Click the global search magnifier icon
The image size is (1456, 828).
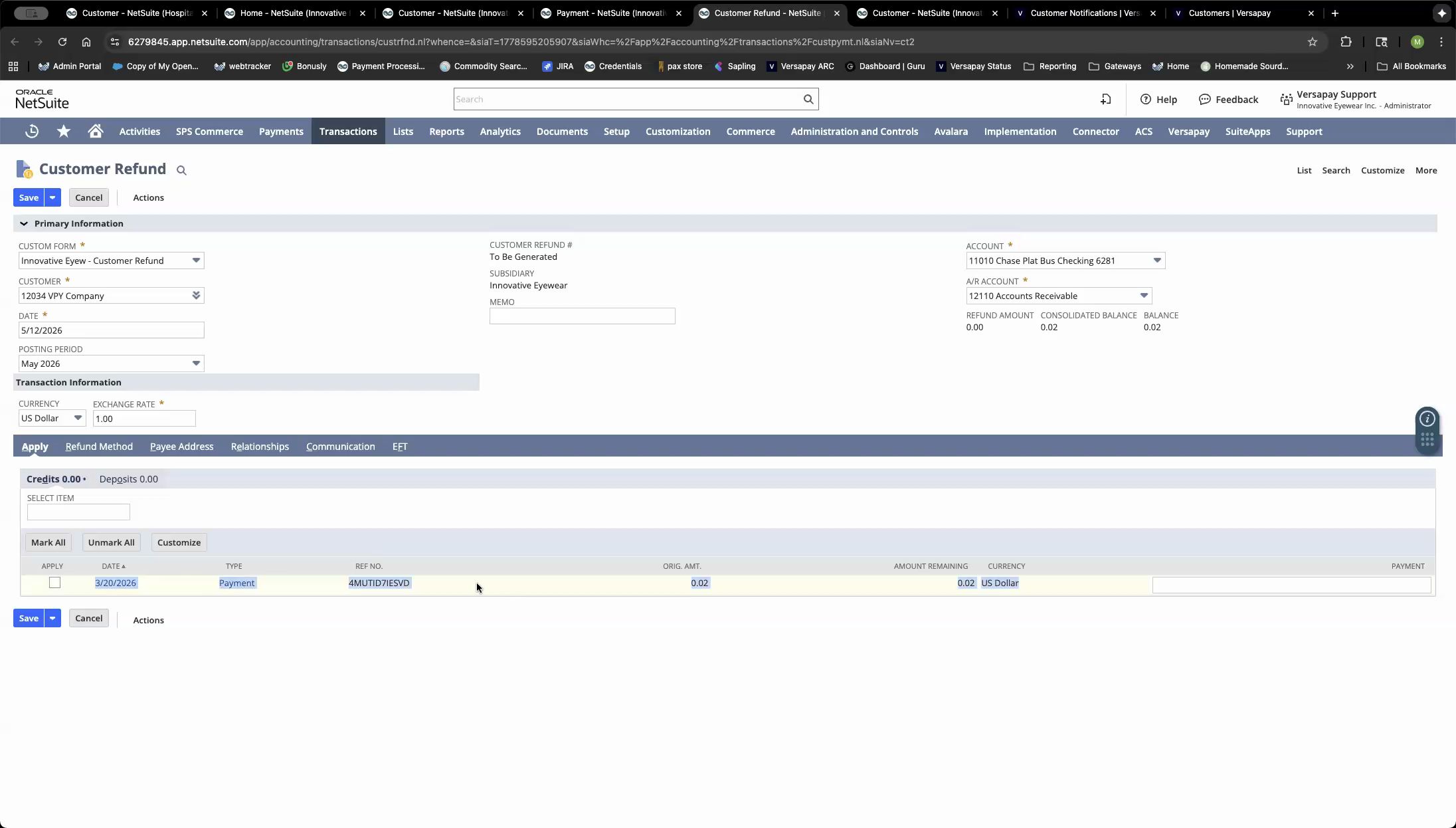[808, 99]
